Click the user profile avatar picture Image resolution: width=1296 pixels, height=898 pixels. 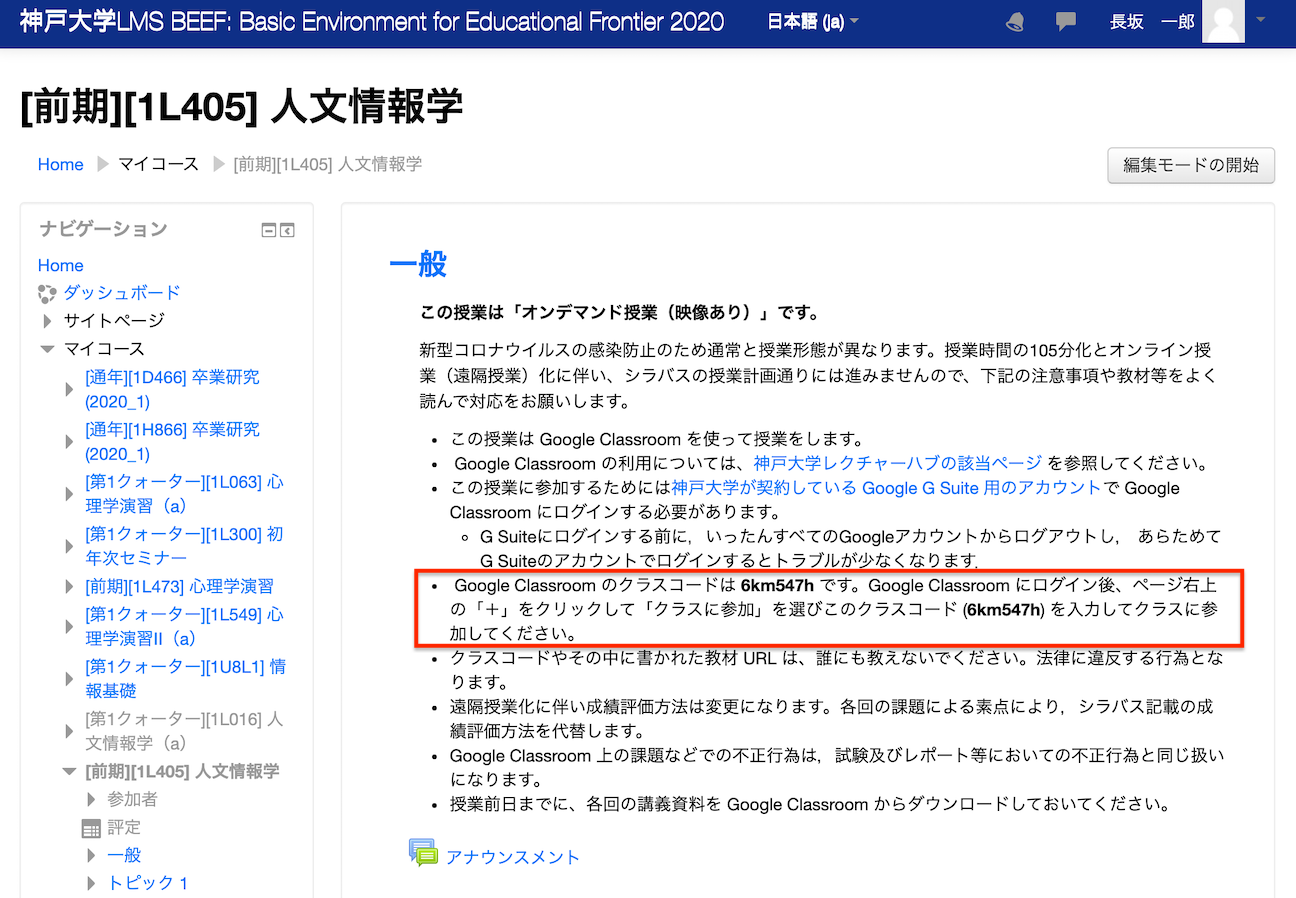[1224, 22]
